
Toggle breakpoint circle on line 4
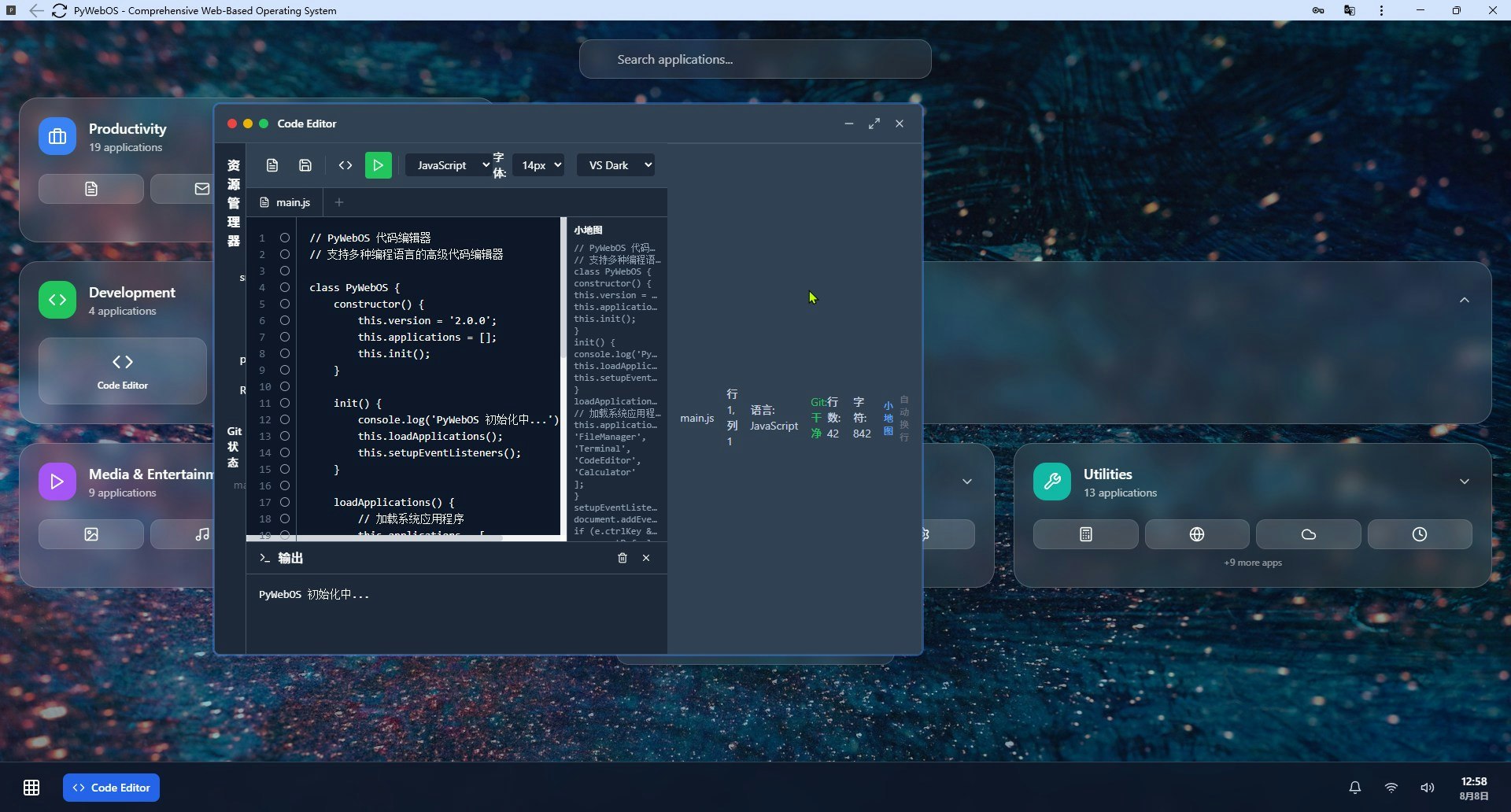click(x=285, y=287)
